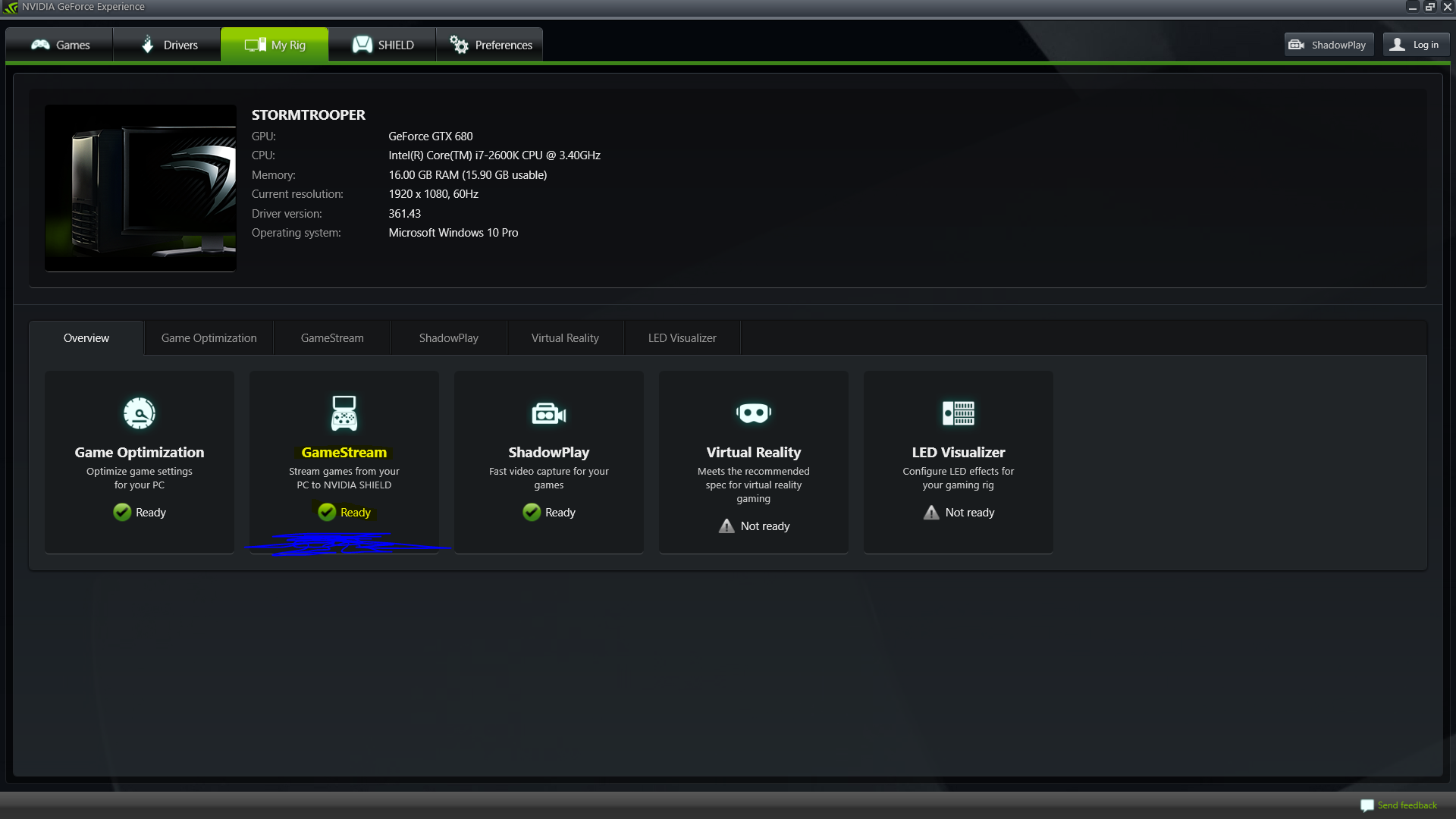Switch to the Drivers tab

(168, 45)
